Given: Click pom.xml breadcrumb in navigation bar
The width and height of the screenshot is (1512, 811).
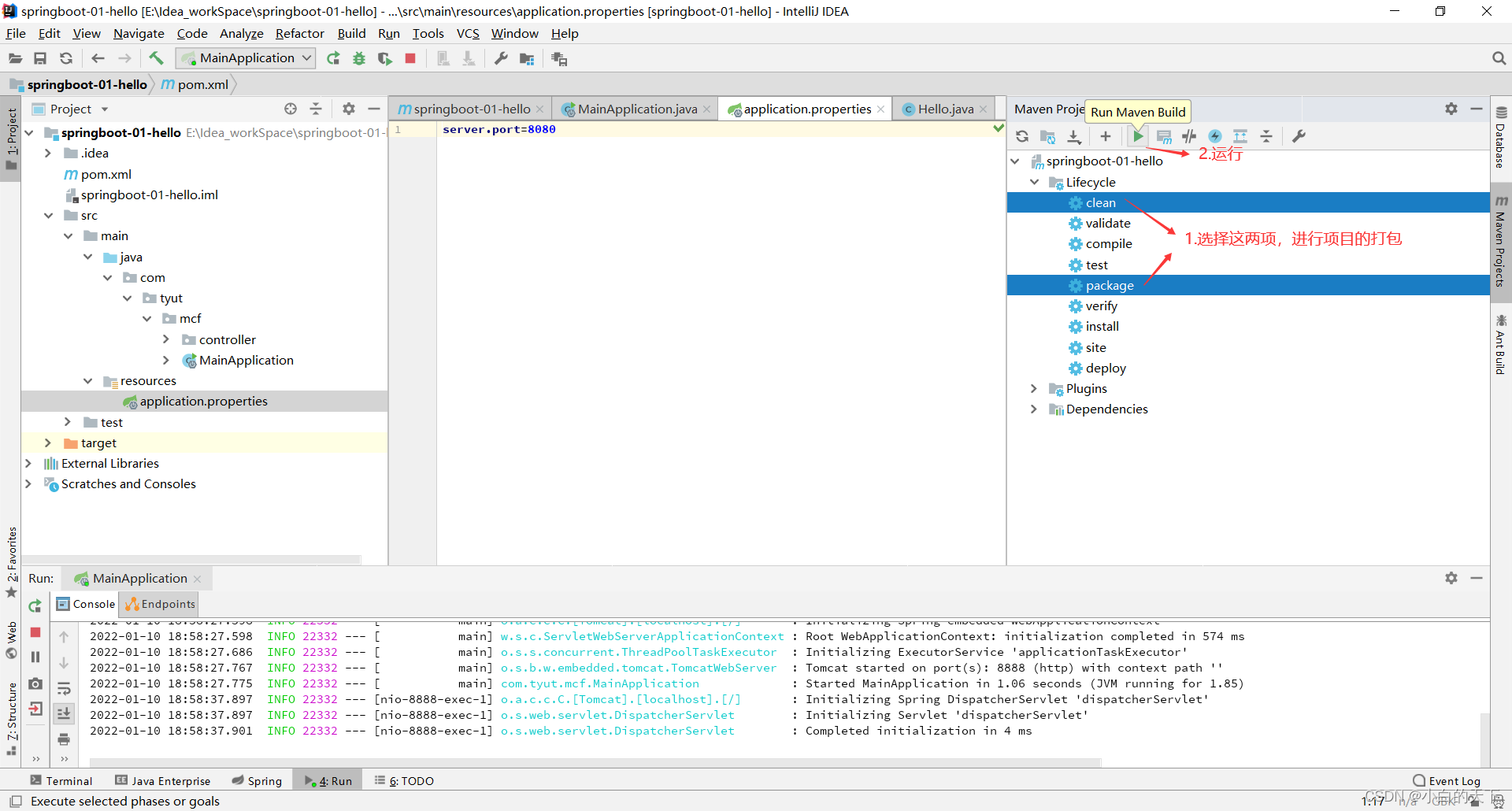Looking at the screenshot, I should coord(195,84).
